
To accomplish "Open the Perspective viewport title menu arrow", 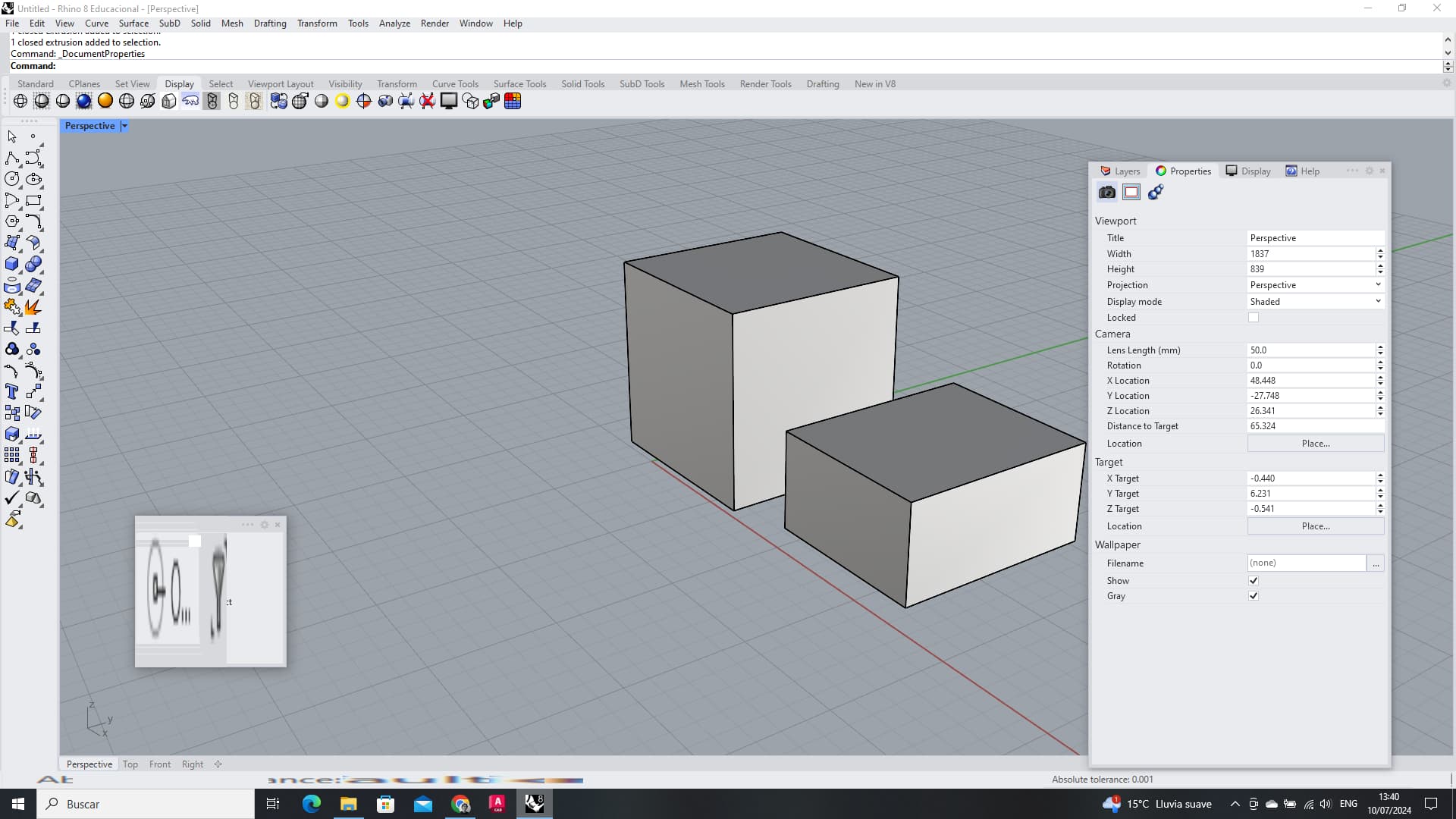I will tap(124, 126).
